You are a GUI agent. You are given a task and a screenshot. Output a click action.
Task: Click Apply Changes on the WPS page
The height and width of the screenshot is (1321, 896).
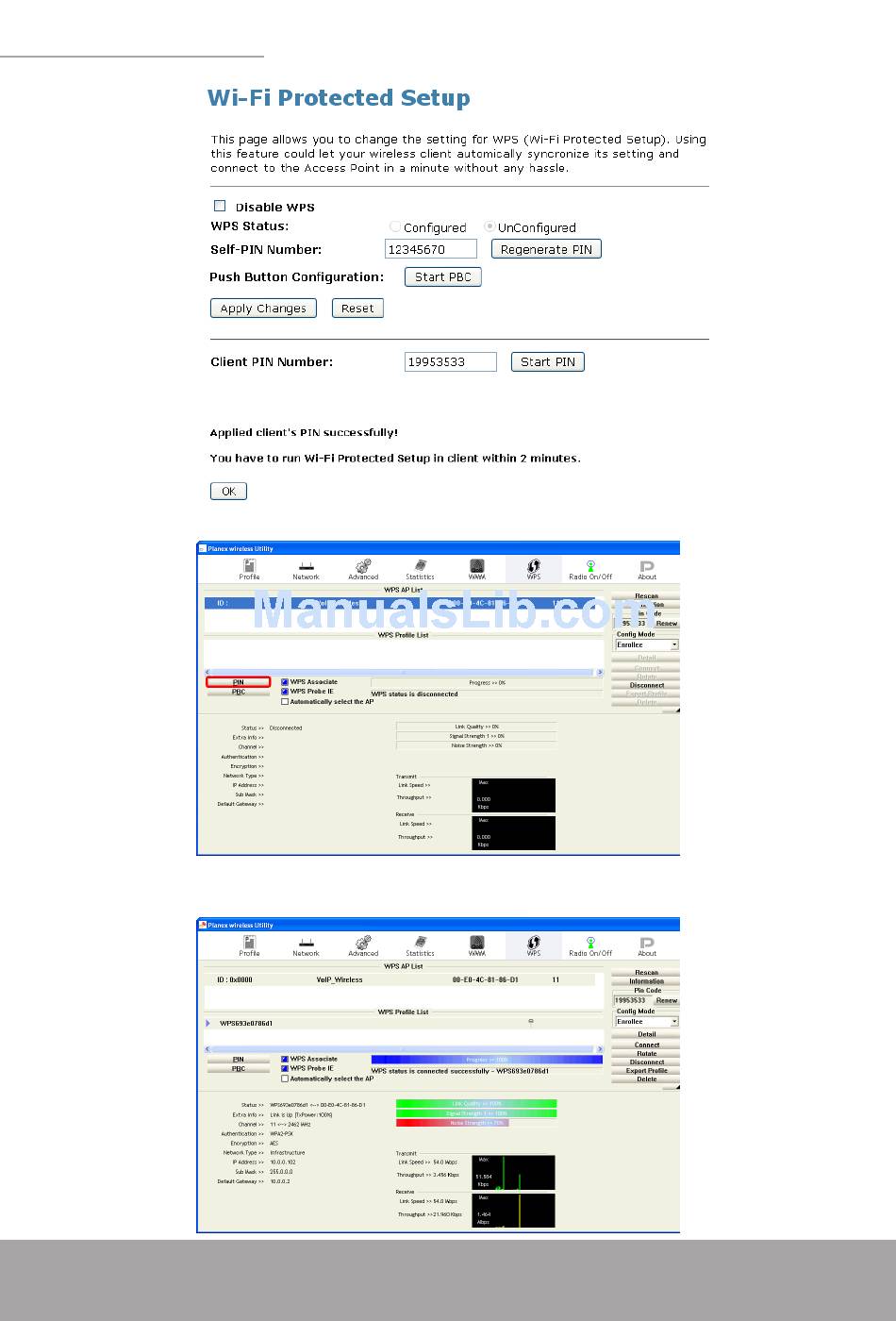click(x=263, y=308)
